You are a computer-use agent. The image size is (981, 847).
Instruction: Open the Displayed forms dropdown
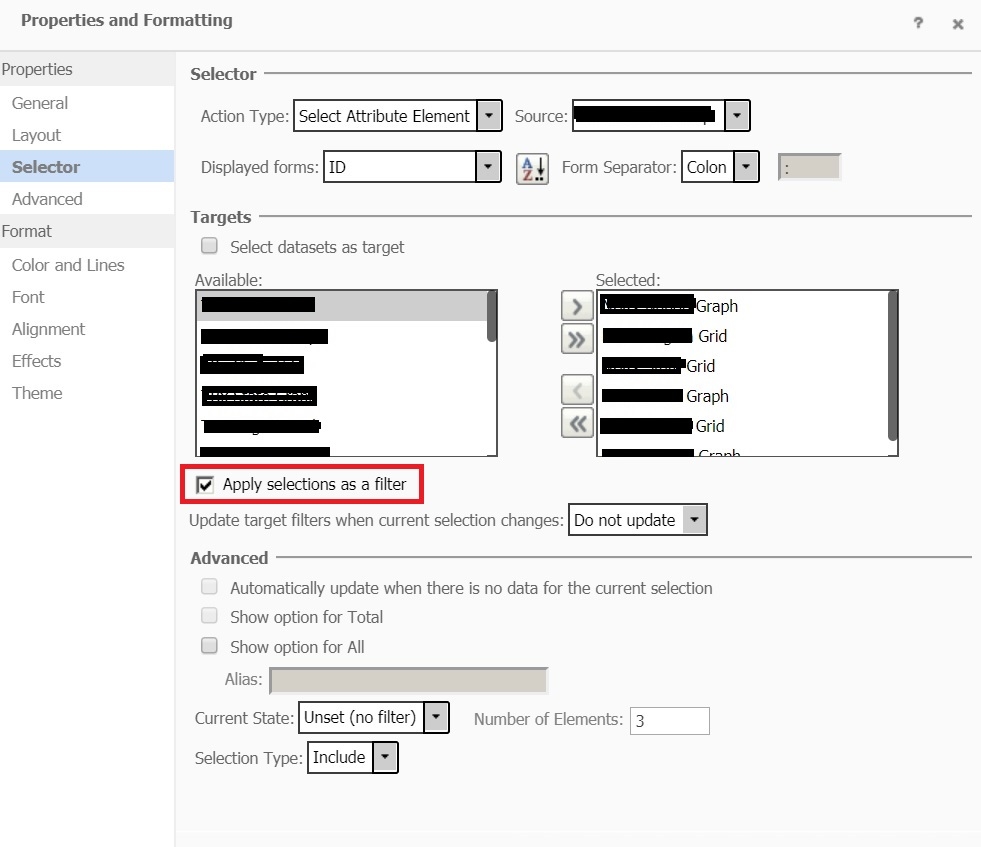[x=488, y=167]
